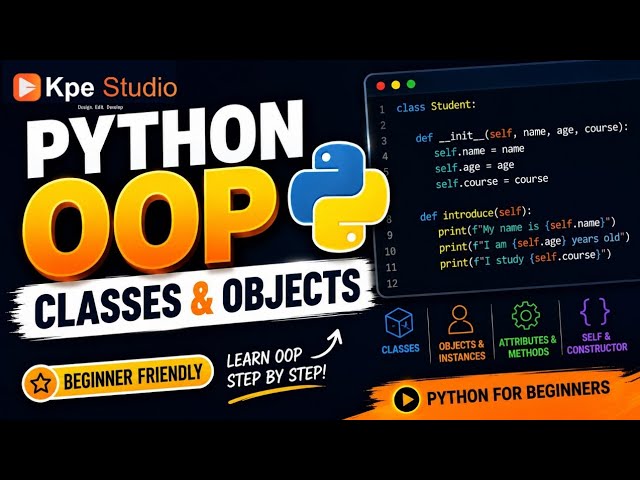Image resolution: width=640 pixels, height=480 pixels.
Task: Click line number 3 in the code gutter
Action: [384, 141]
